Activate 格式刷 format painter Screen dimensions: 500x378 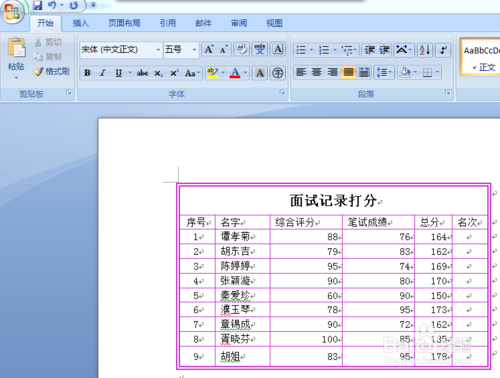[x=52, y=71]
